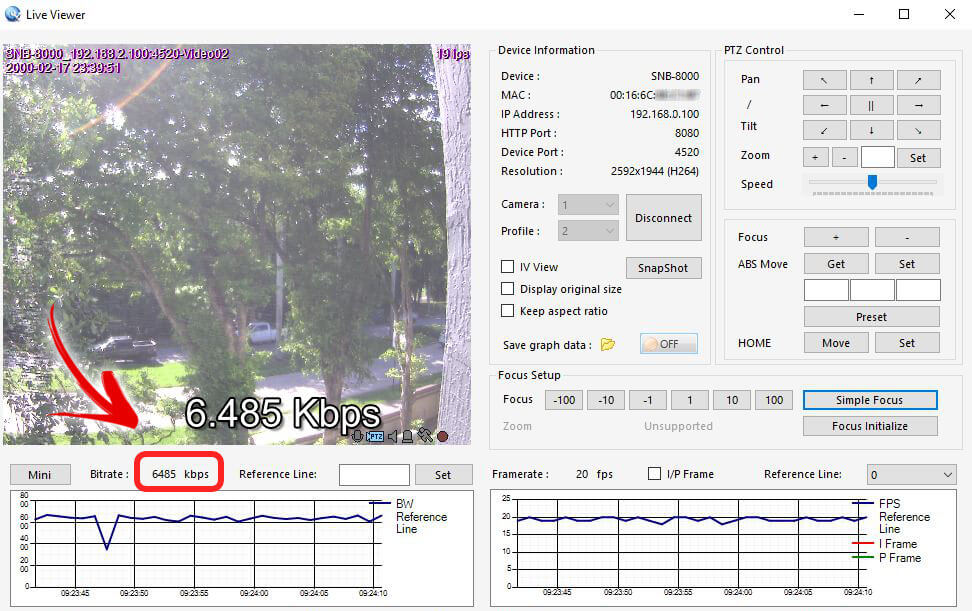This screenshot has height=611, width=972.
Task: Click the speaker icon on video overlay
Action: pyautogui.click(x=392, y=436)
